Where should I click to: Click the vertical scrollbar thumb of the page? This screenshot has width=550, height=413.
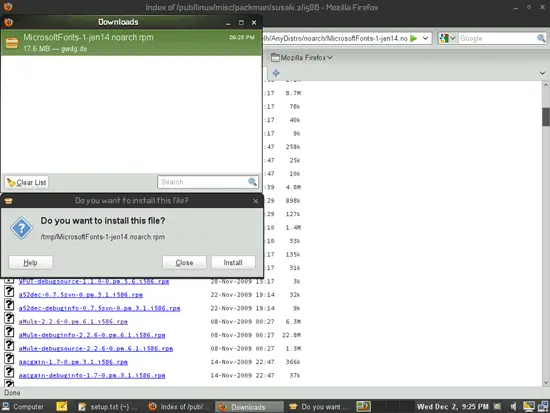click(545, 116)
